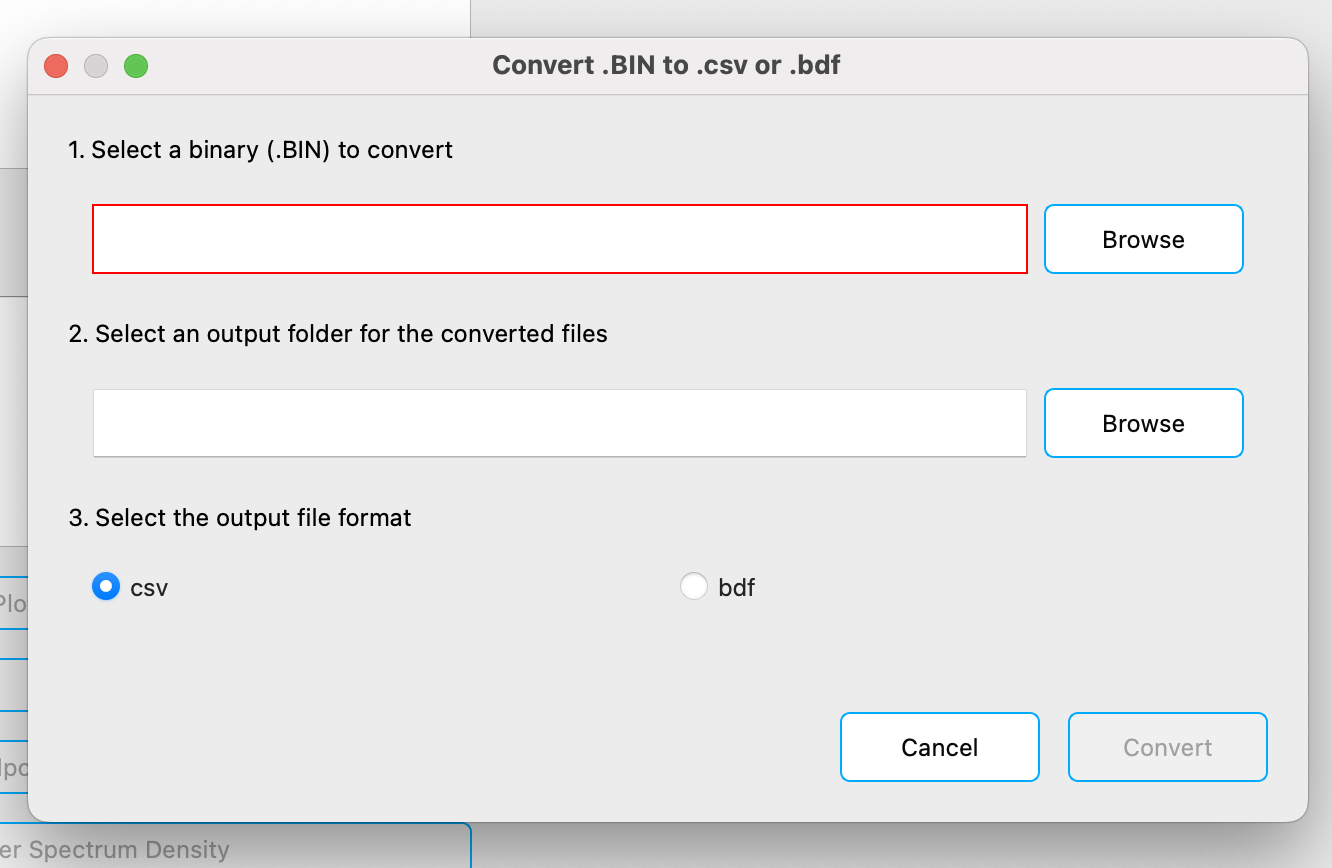
Task: Browse for a binary .BIN file
Action: point(1143,239)
